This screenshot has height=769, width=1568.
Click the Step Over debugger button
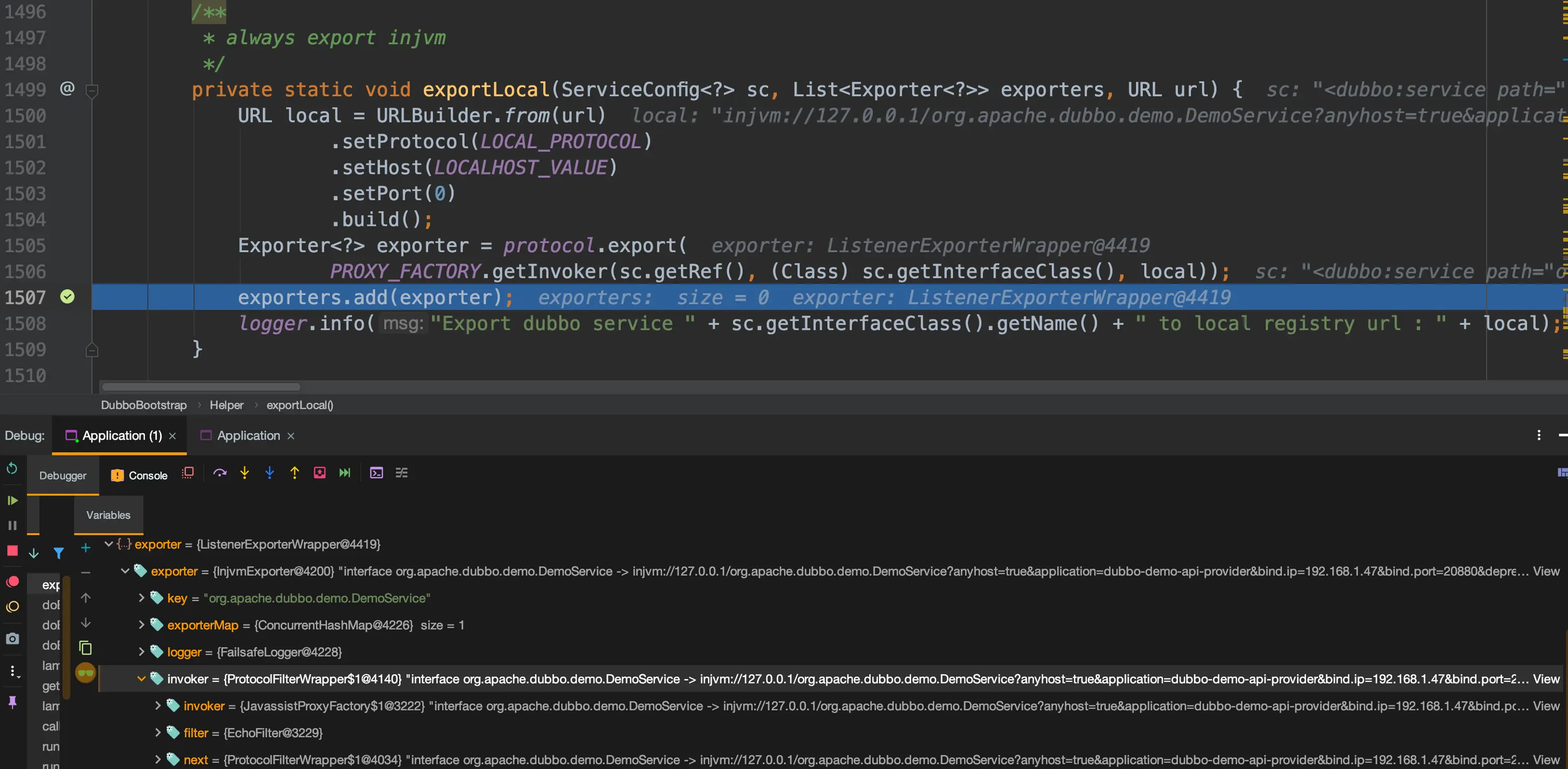click(220, 473)
